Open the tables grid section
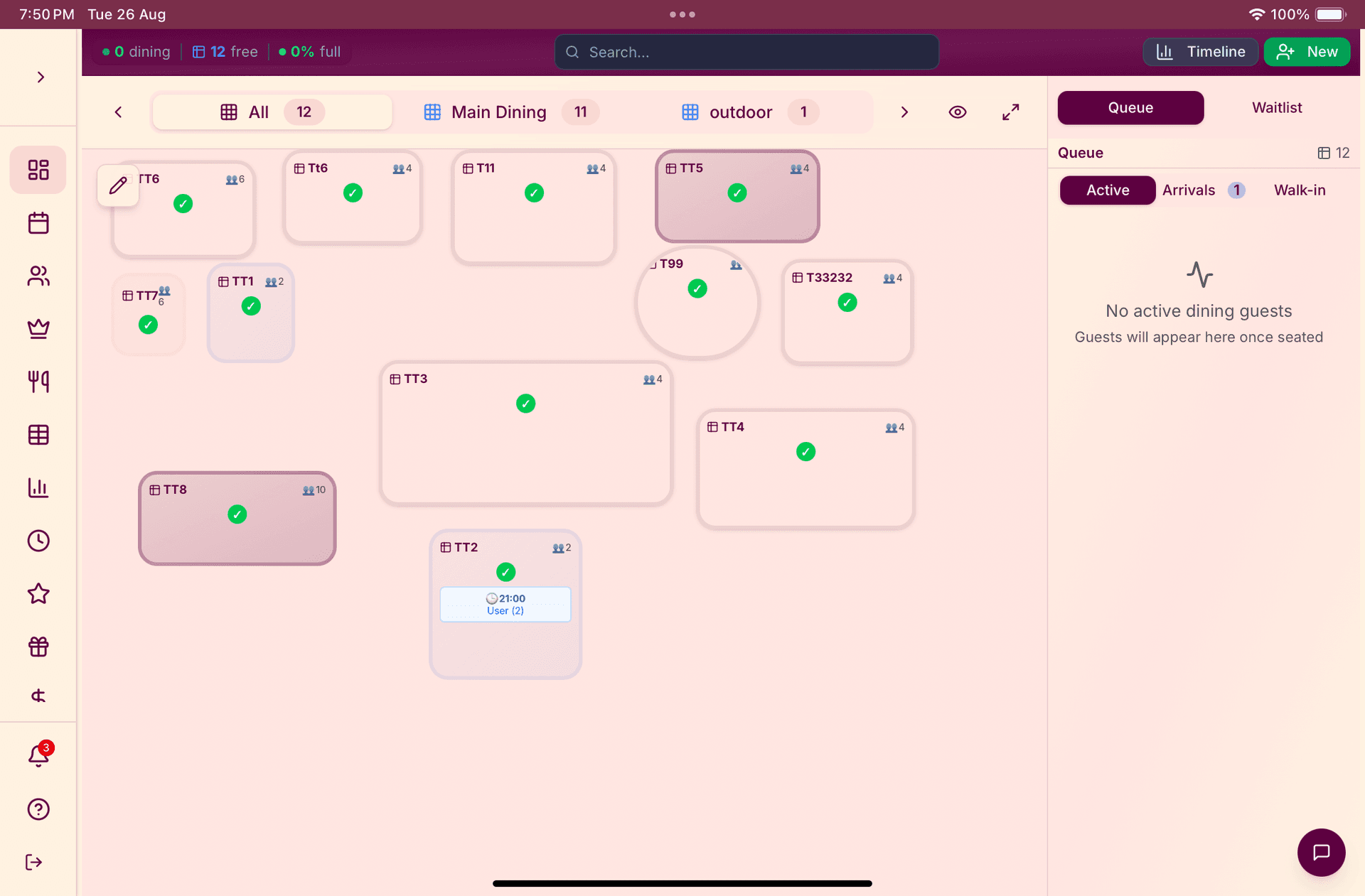The image size is (1365, 896). click(38, 435)
